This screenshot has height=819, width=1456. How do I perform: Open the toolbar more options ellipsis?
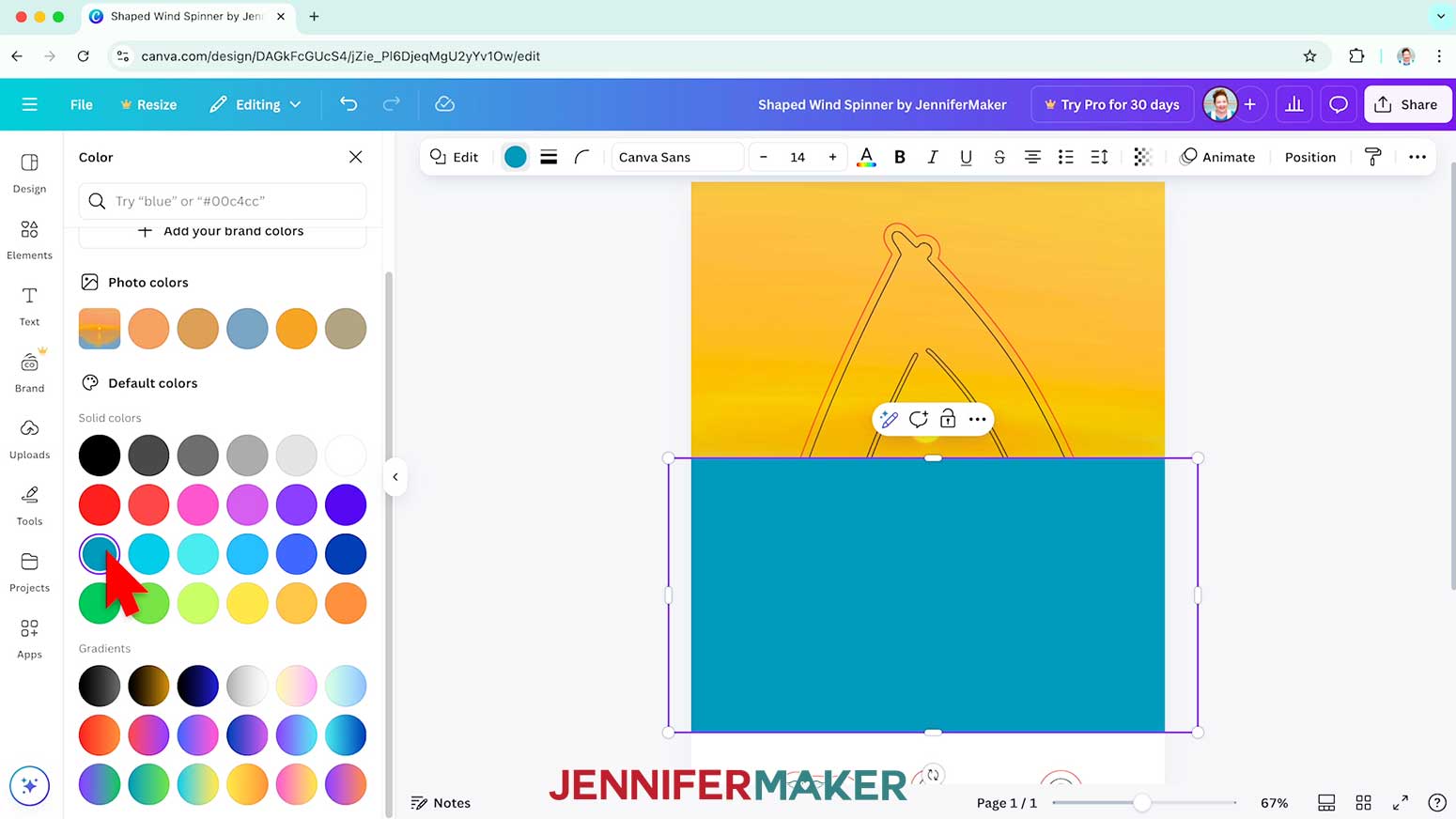click(1417, 157)
